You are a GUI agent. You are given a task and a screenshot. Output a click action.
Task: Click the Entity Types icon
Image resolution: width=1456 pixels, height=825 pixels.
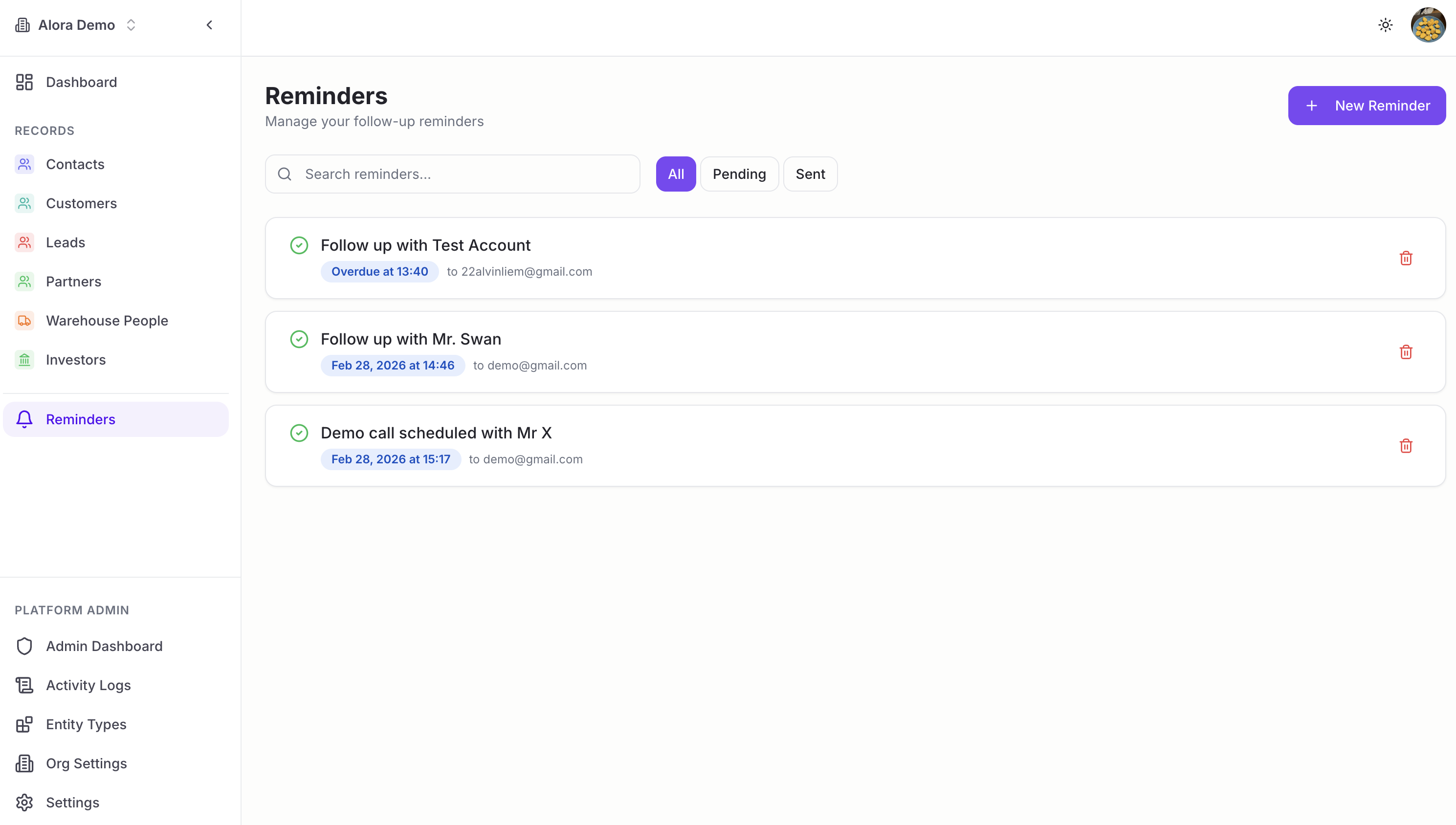[x=24, y=724]
